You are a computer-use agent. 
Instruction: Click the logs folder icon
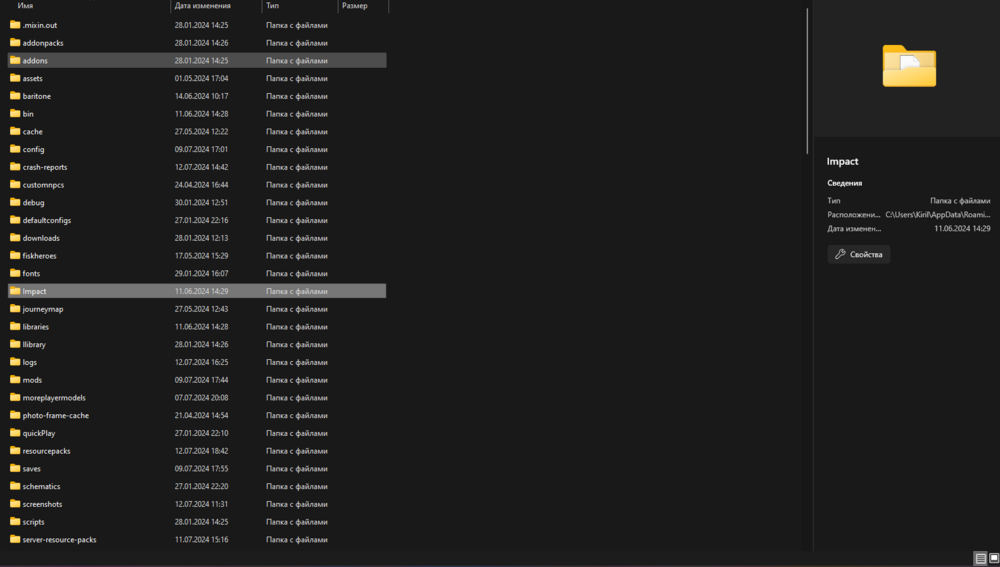[x=15, y=362]
